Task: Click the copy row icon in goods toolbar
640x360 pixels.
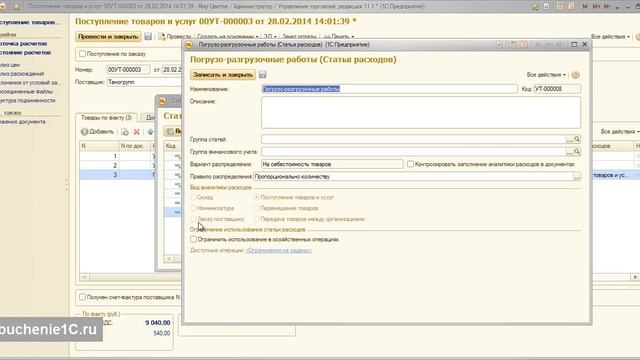Action: pyautogui.click(x=125, y=132)
